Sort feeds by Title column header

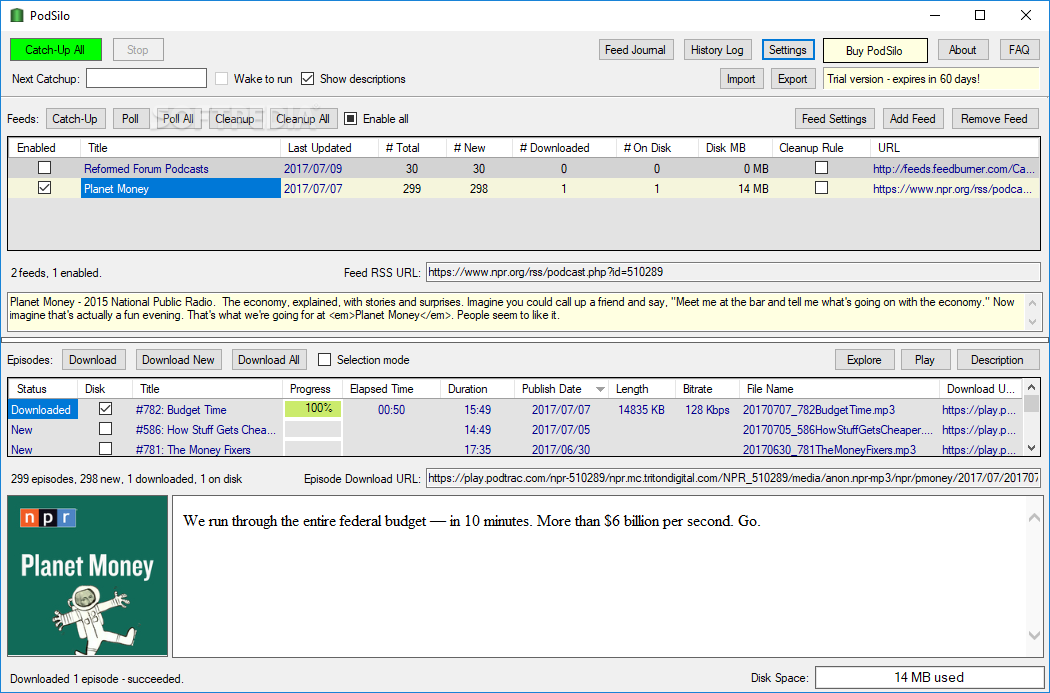180,148
